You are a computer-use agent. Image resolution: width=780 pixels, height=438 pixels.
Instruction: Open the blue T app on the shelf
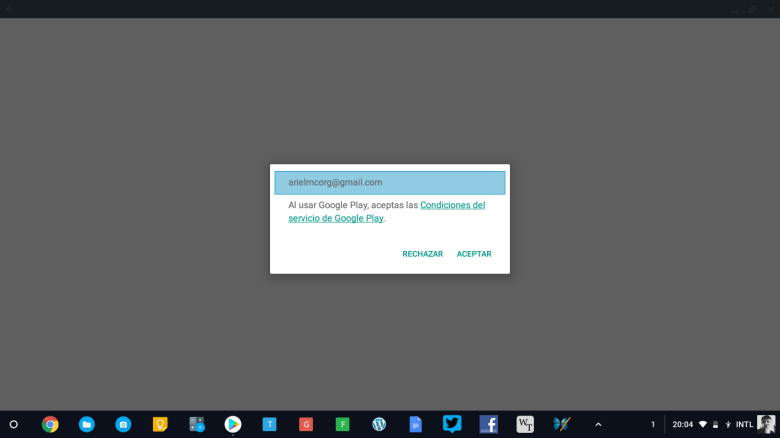click(270, 425)
